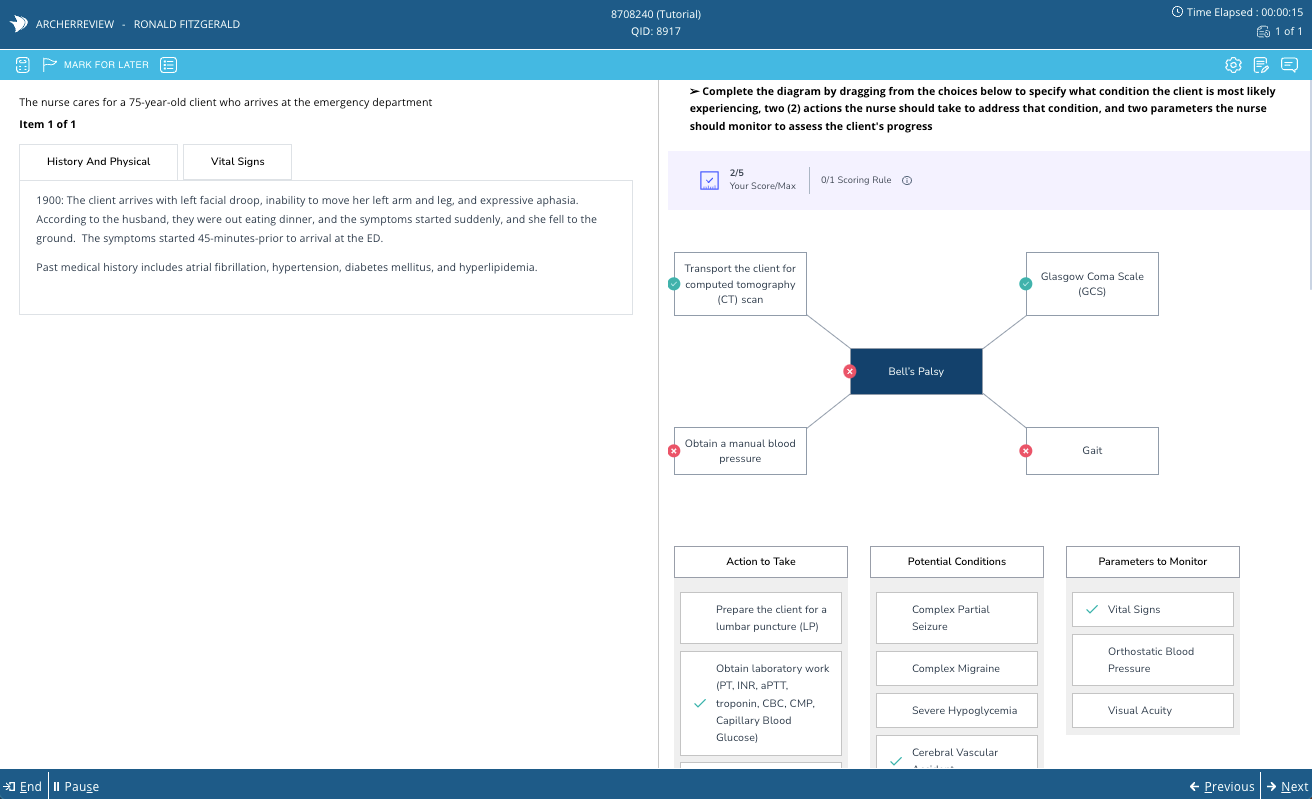Screen dimensions: 1312x799
Task: Click the Scoring Rule info icon
Action: pyautogui.click(x=907, y=181)
